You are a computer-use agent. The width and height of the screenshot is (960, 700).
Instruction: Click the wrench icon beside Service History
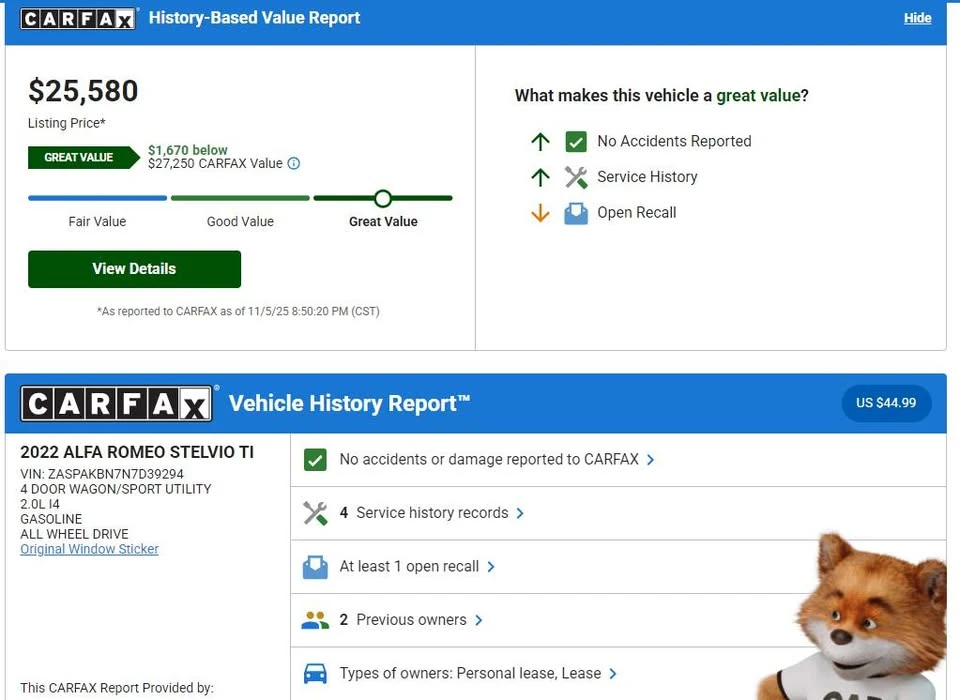point(576,177)
